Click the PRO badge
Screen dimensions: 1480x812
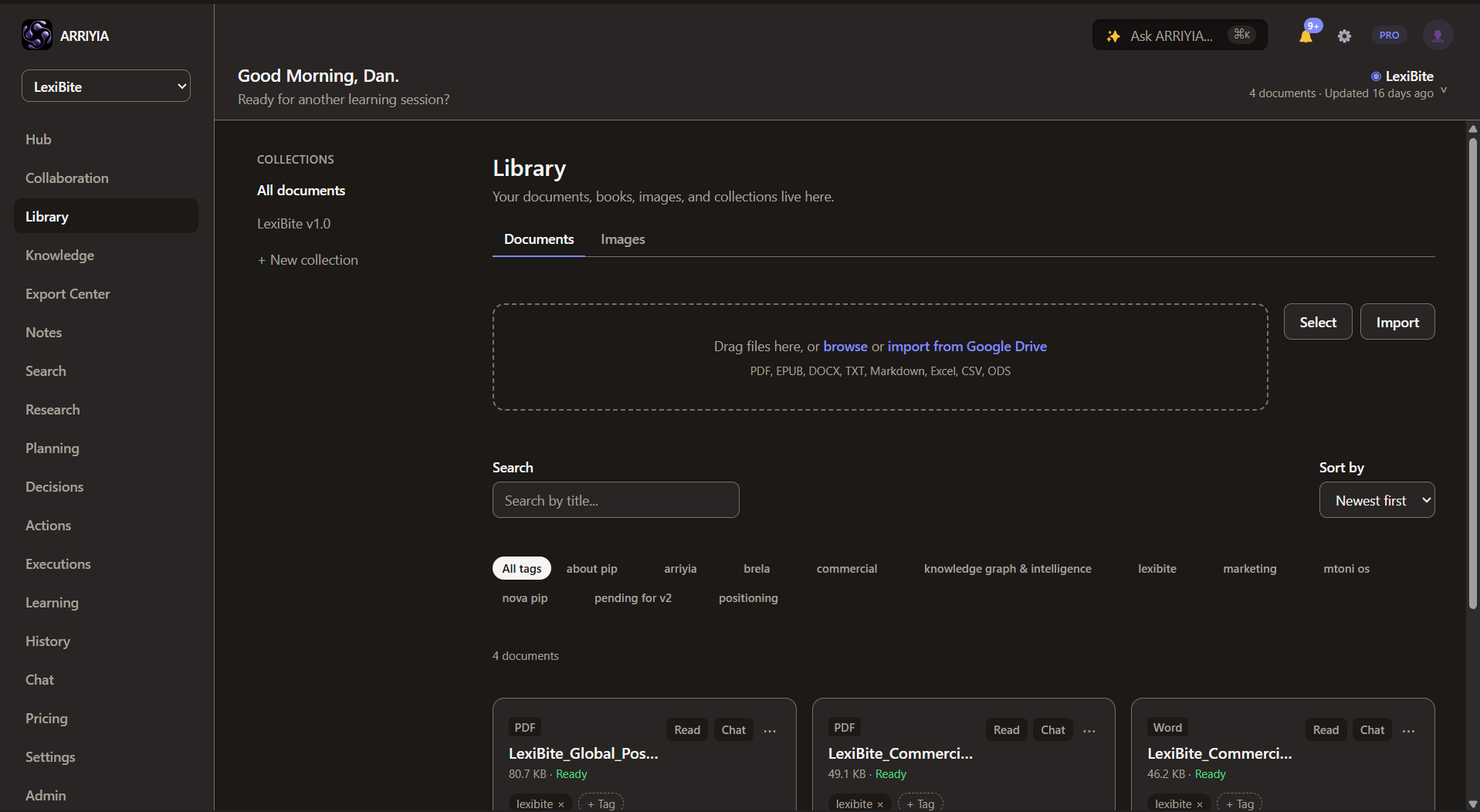(1389, 36)
